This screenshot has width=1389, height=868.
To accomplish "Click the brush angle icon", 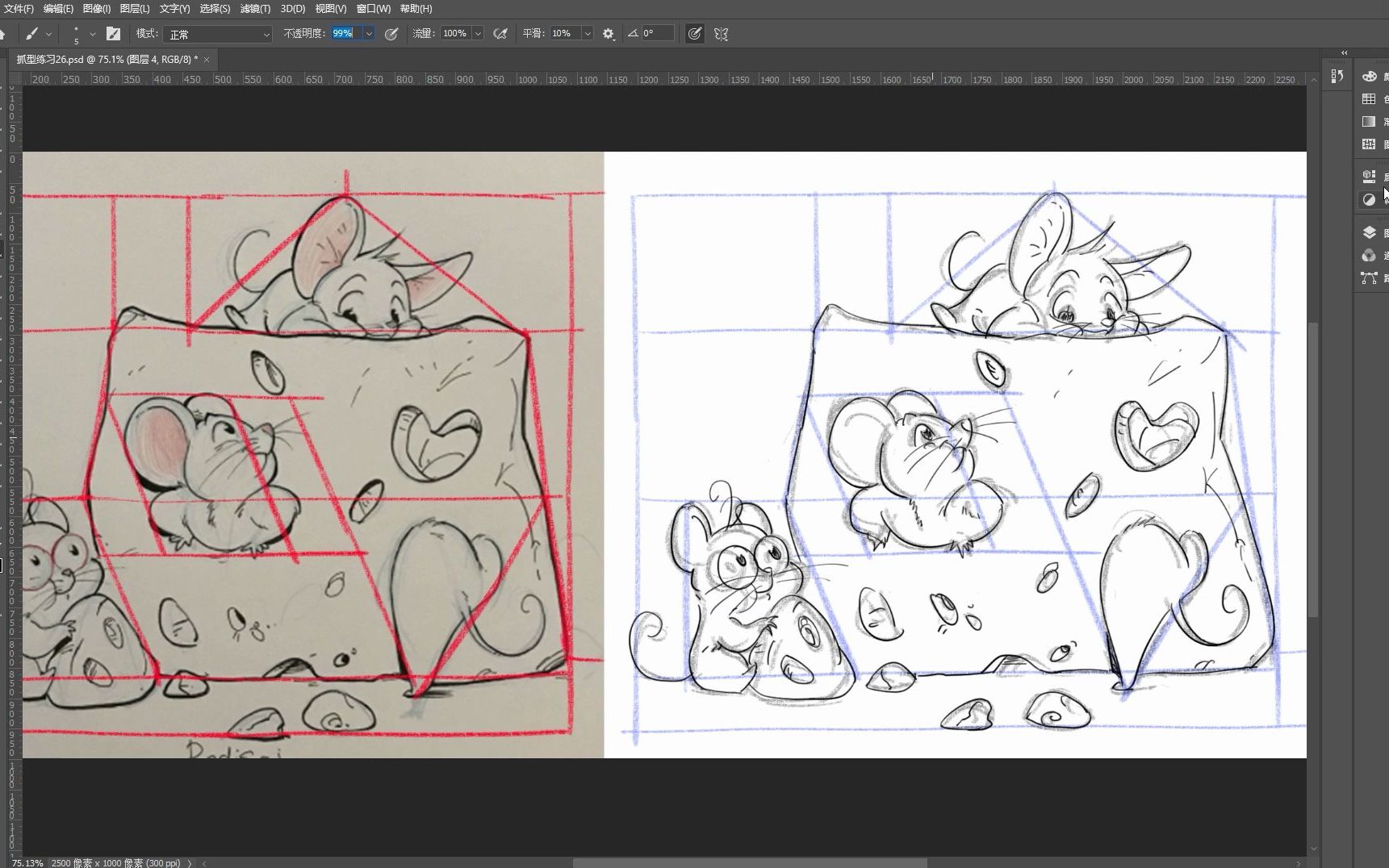I will coord(633,33).
